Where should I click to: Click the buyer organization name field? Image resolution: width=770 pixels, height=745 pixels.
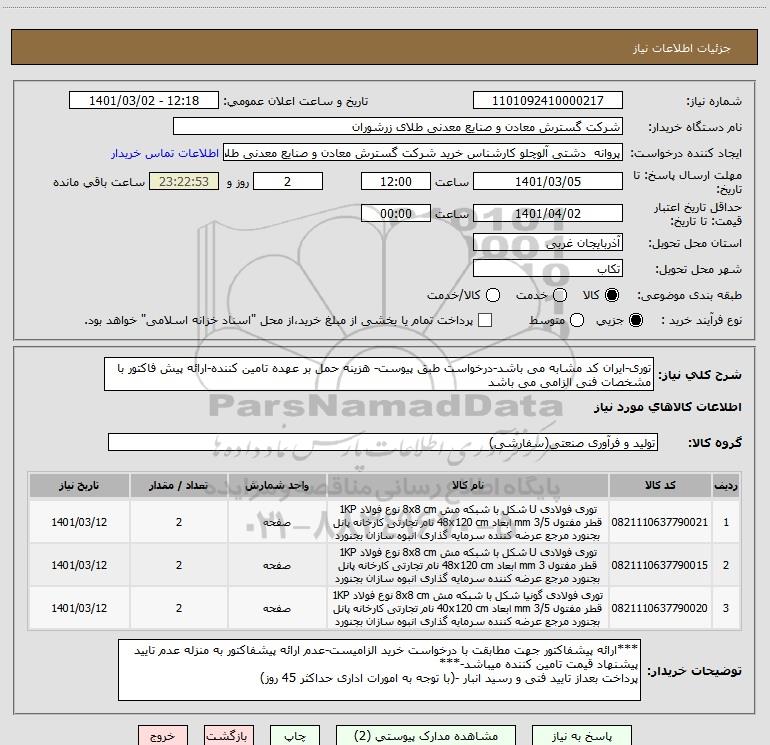(x=398, y=127)
